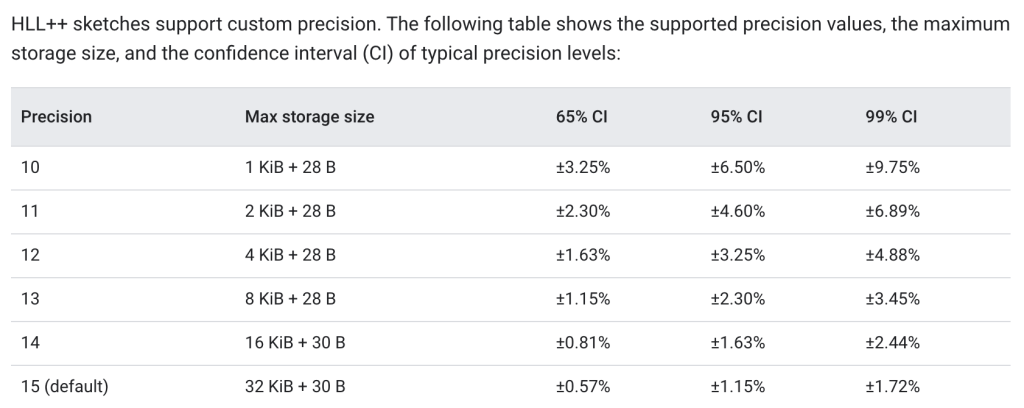
Task: Select the ±0.57% value
Action: [x=583, y=387]
